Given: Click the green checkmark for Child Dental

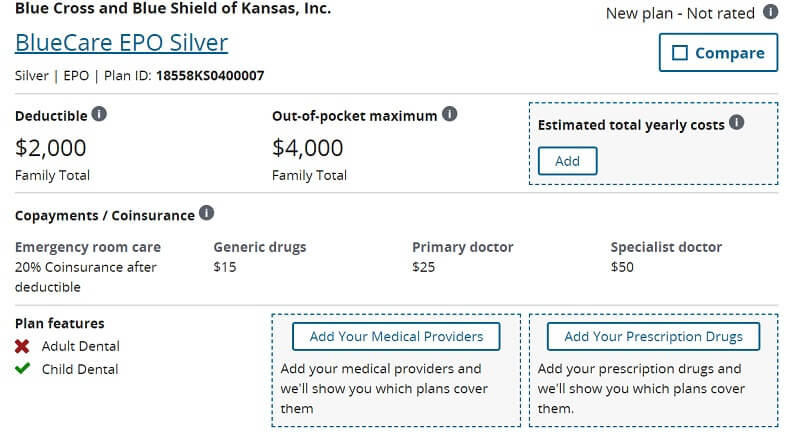Looking at the screenshot, I should [22, 368].
